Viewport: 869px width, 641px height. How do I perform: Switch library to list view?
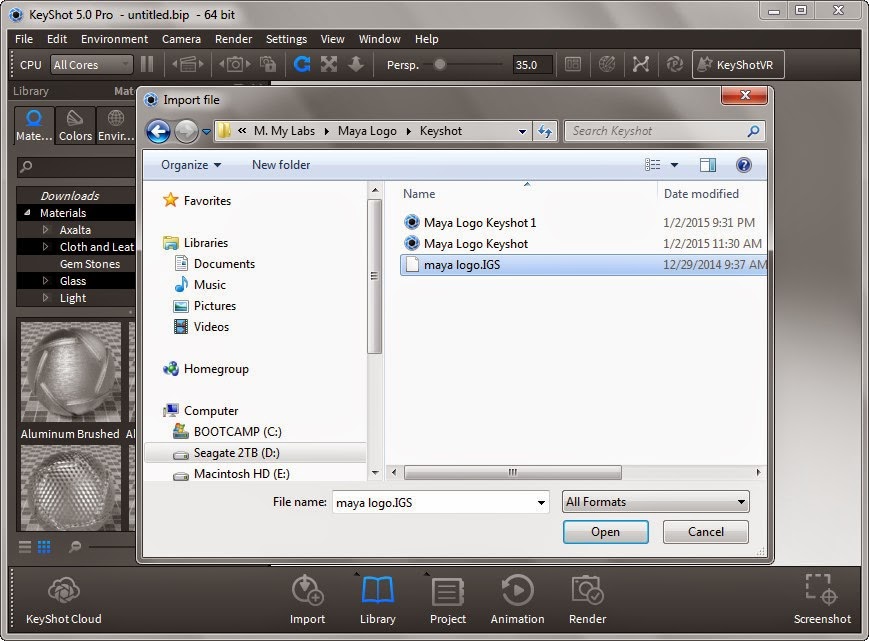click(25, 547)
